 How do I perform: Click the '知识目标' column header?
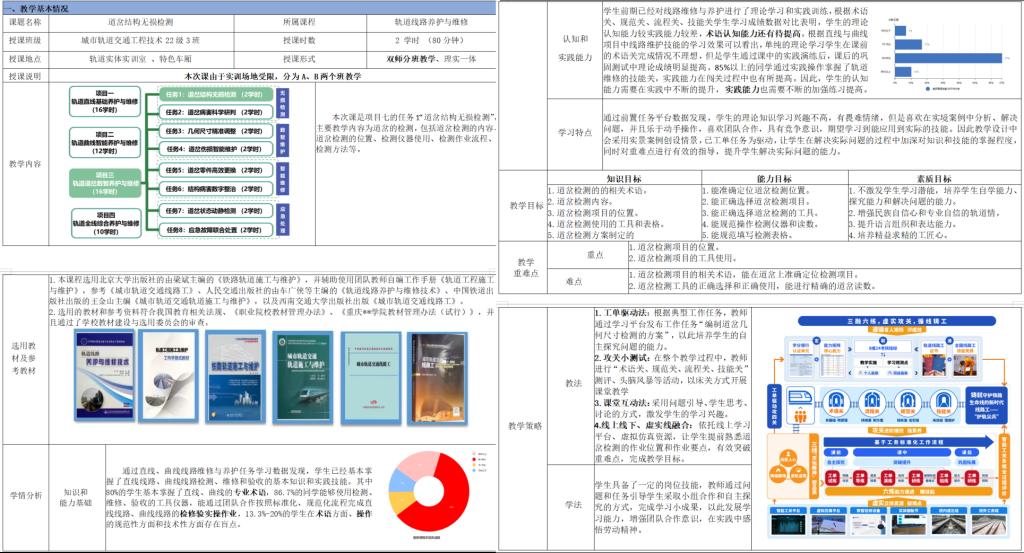coord(624,178)
